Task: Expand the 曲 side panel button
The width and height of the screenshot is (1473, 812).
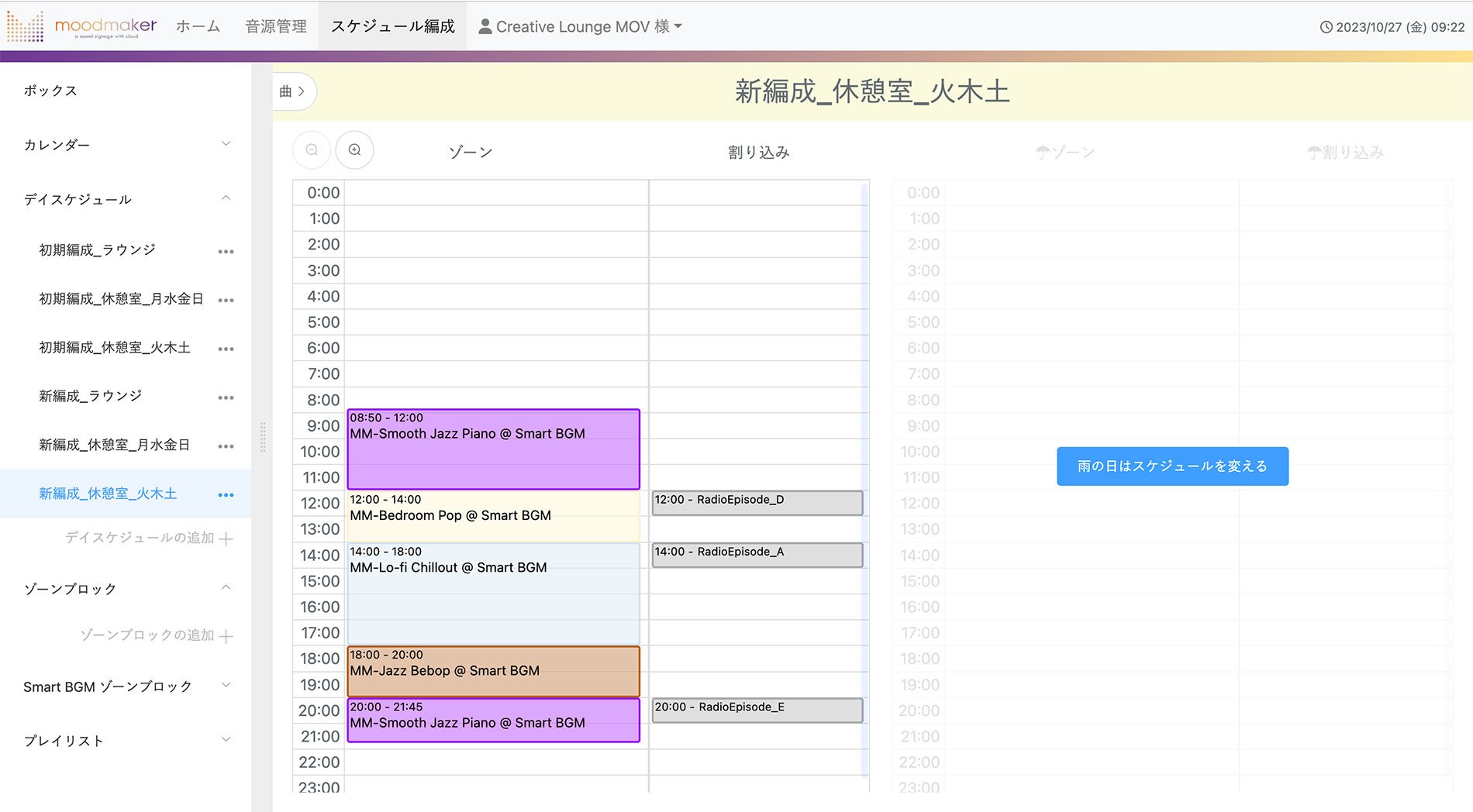Action: [293, 91]
